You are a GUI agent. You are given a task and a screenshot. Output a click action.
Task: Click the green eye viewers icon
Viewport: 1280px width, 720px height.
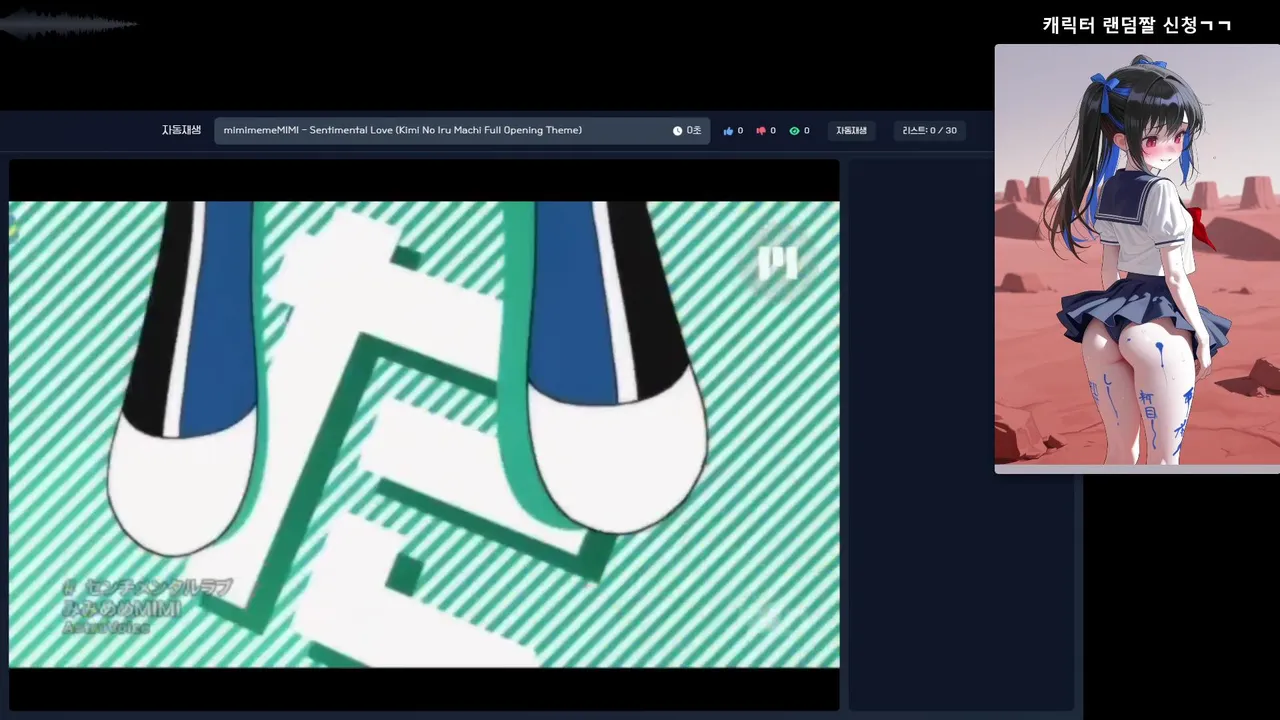pos(794,131)
